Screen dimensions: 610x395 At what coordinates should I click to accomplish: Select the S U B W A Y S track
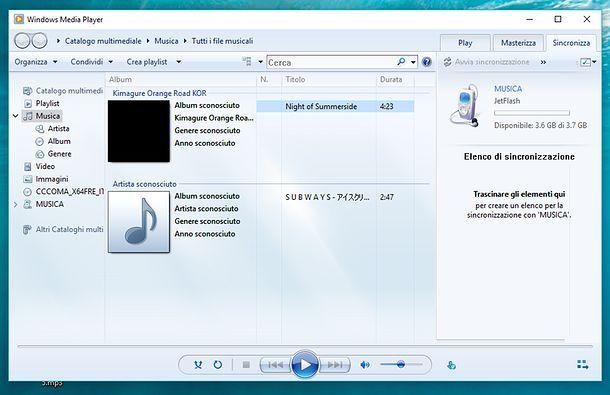click(x=335, y=197)
